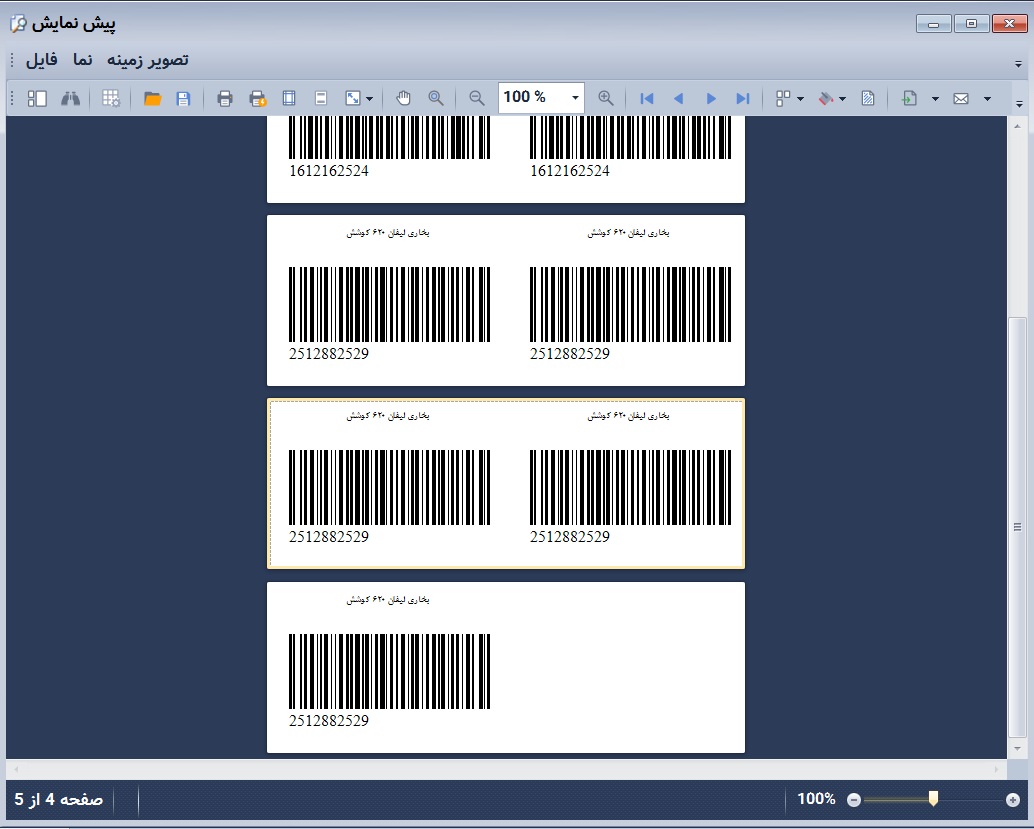This screenshot has height=829, width=1034.
Task: Expand the export document dropdown arrow
Action: (935, 98)
